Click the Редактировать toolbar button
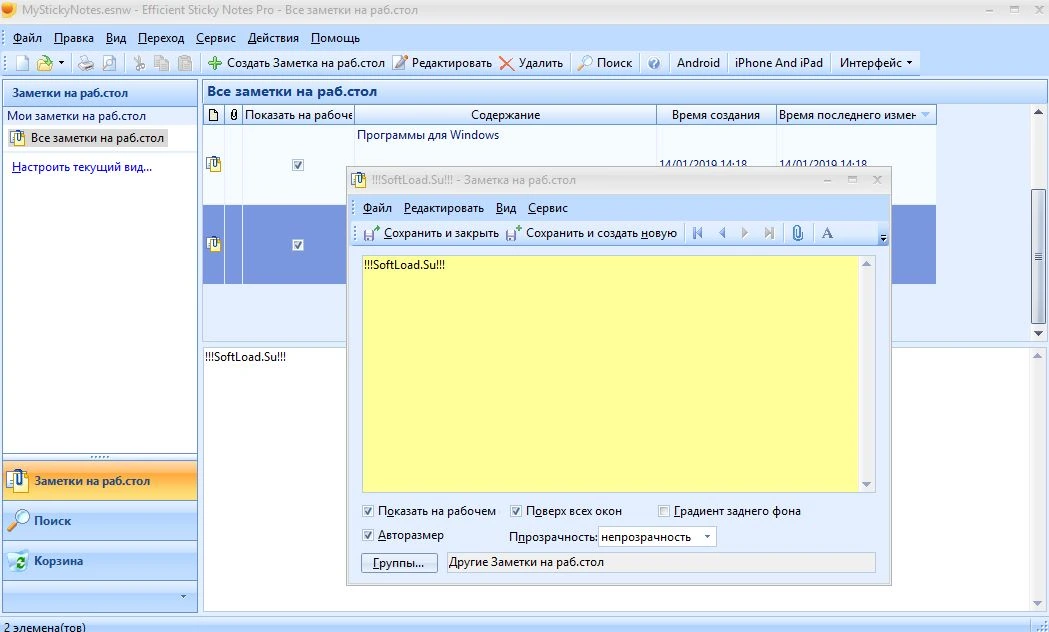1049x632 pixels. point(442,63)
